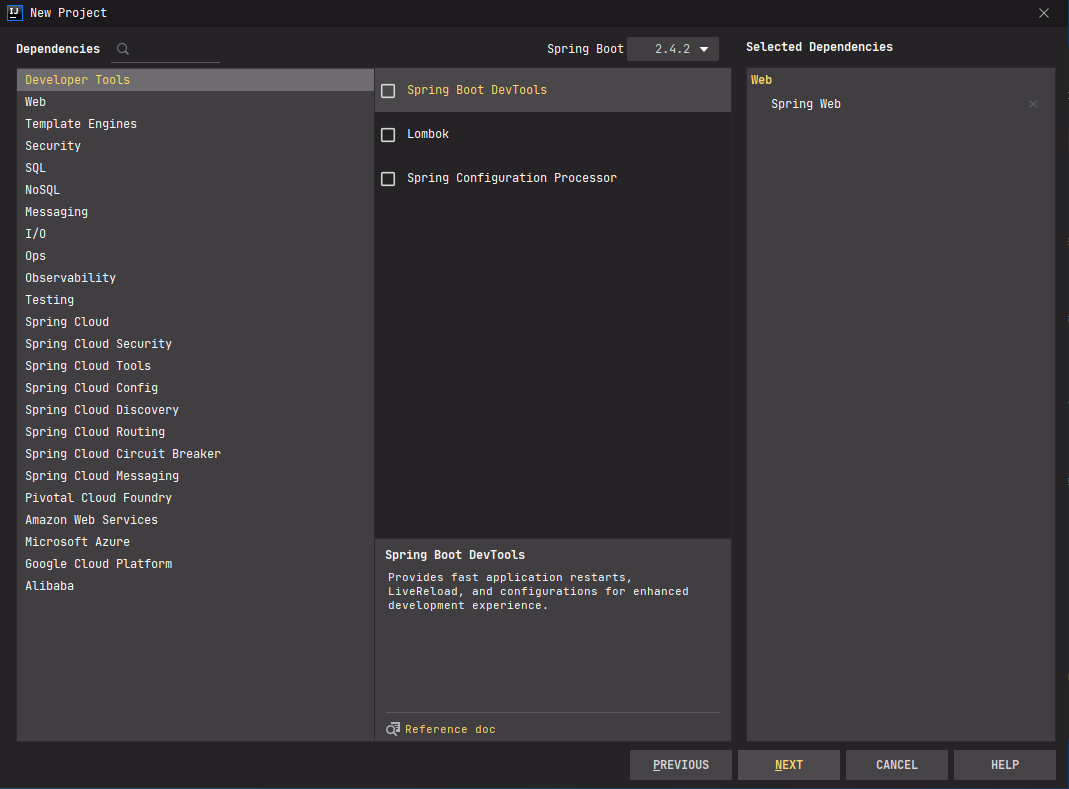Click the Spring Boot DevTools label
The height and width of the screenshot is (789, 1069).
(477, 90)
